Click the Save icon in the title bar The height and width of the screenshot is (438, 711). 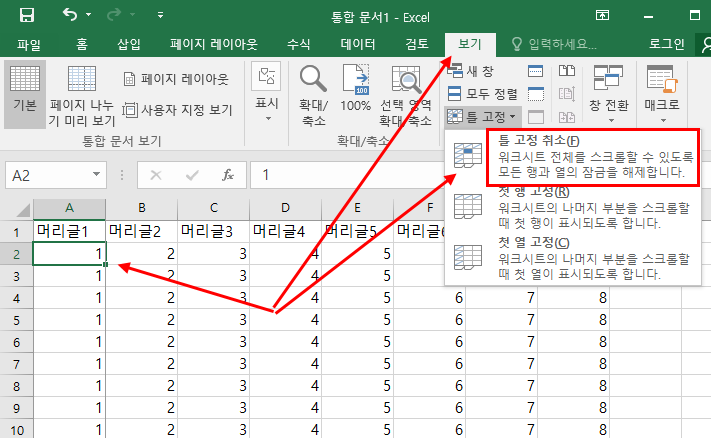point(27,15)
